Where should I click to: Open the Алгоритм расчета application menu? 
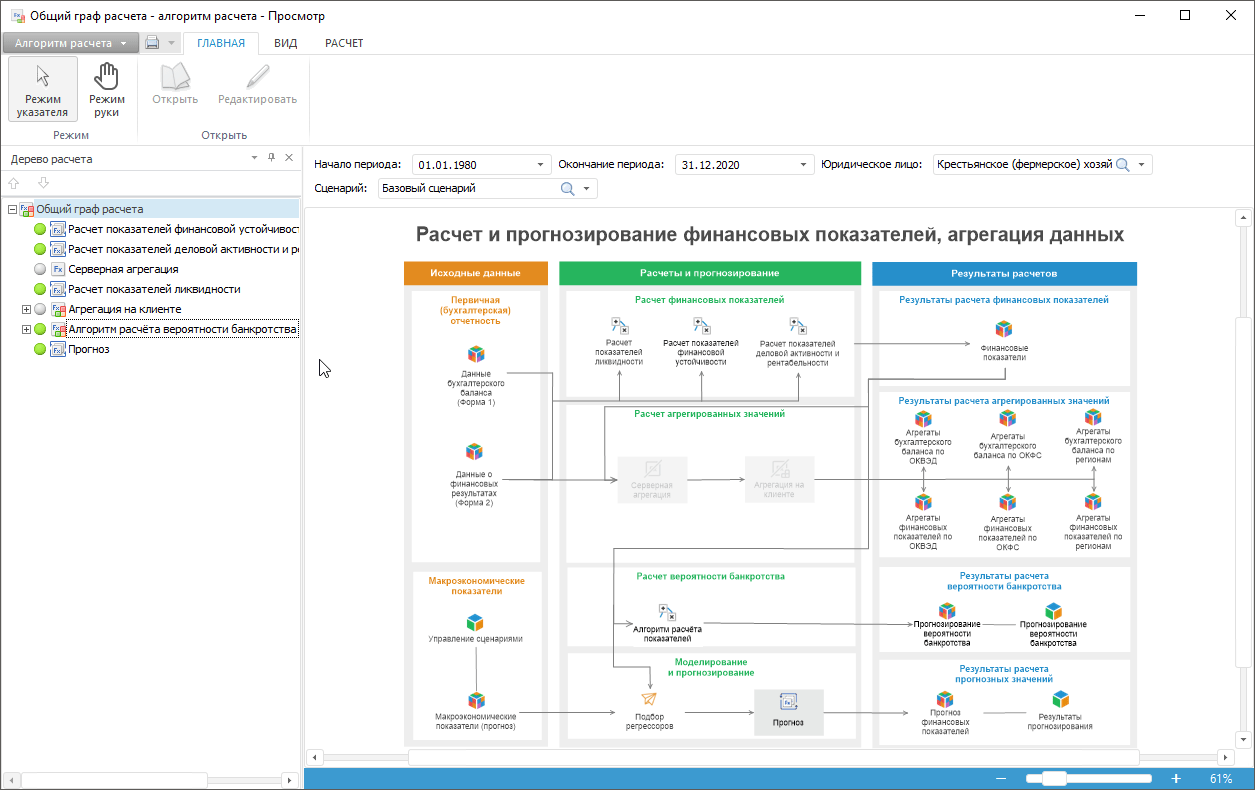point(70,43)
